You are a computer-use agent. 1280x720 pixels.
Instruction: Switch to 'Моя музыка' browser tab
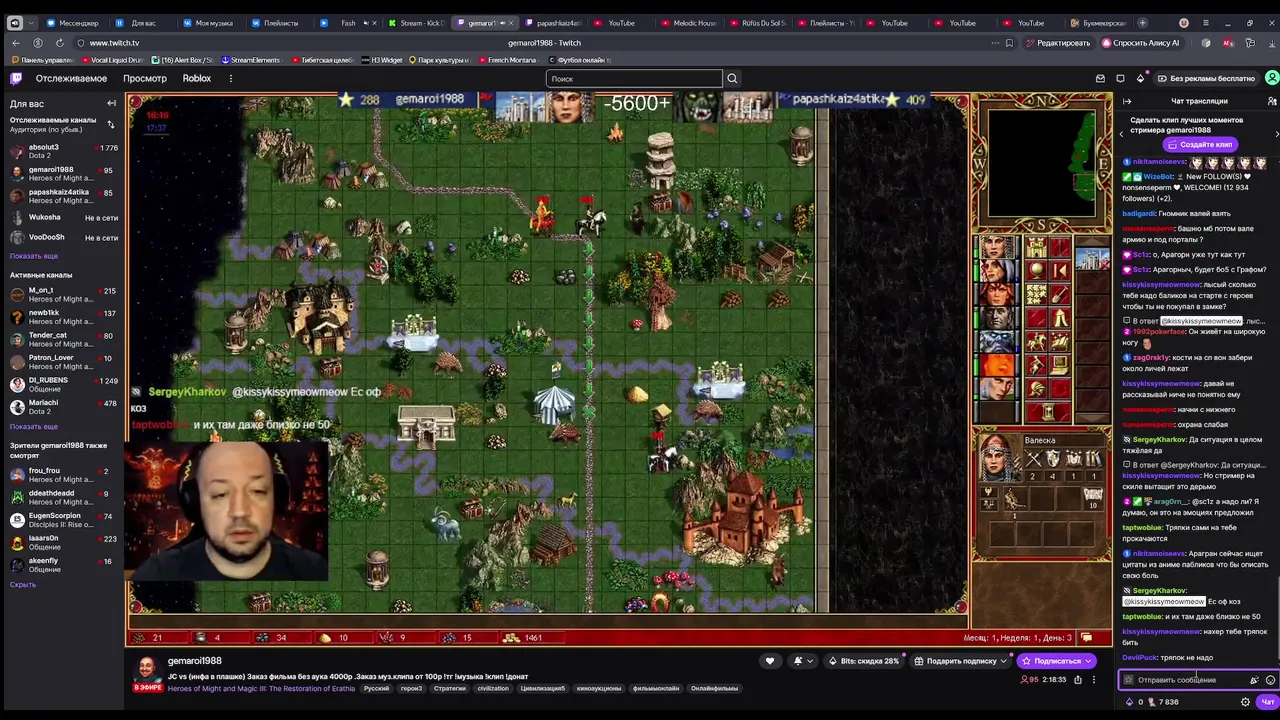pos(208,22)
